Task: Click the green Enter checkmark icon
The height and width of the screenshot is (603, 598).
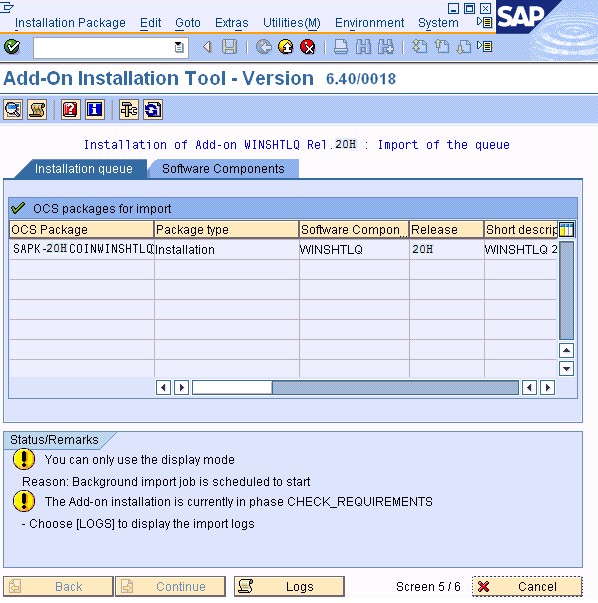Action: coord(12,47)
